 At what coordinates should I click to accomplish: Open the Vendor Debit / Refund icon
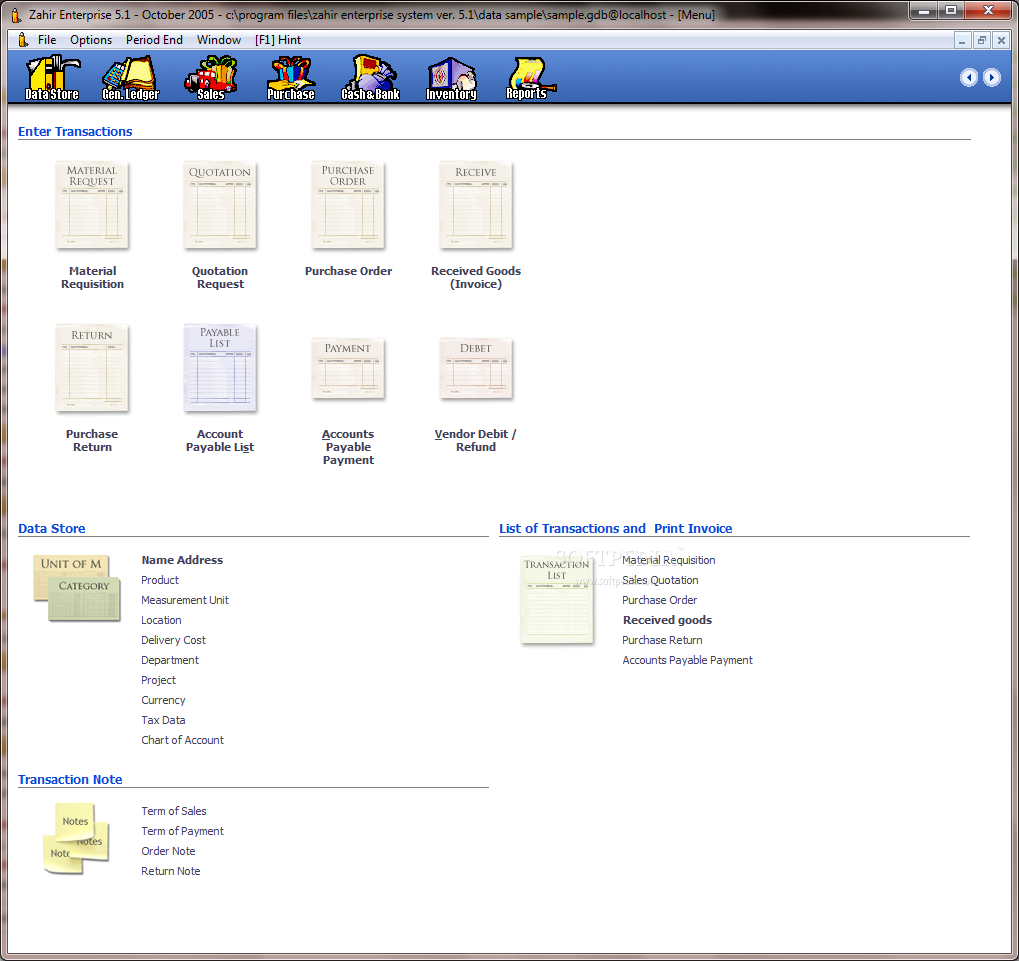[x=476, y=368]
